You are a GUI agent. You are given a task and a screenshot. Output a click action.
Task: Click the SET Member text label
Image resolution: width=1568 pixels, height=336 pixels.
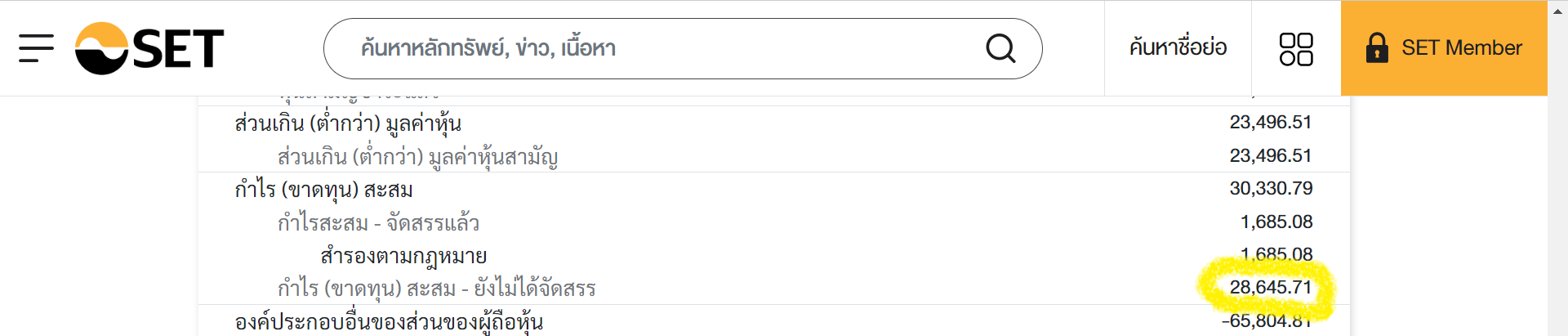pyautogui.click(x=1461, y=48)
